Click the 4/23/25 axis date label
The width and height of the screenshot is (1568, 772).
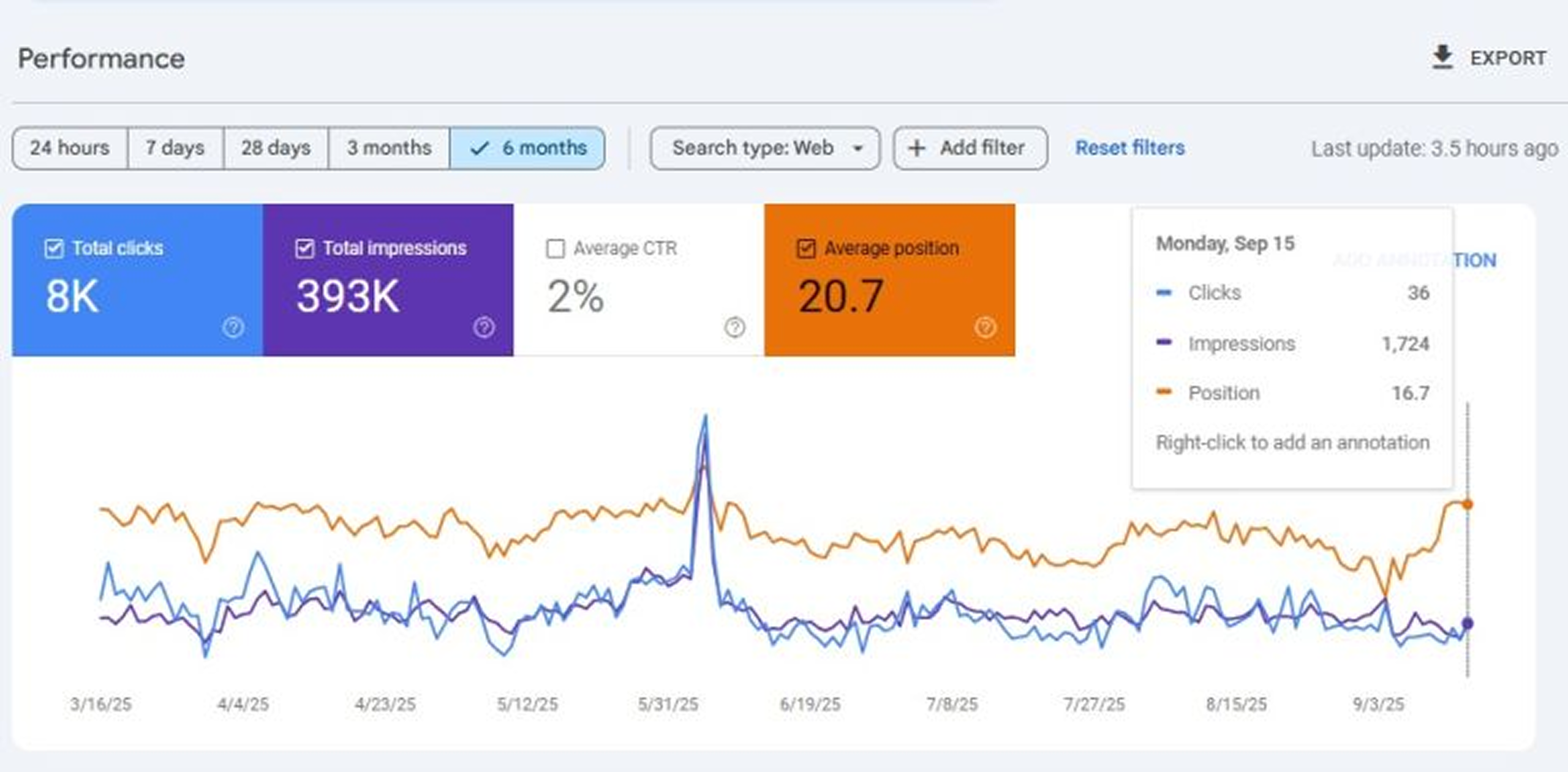pyautogui.click(x=385, y=704)
